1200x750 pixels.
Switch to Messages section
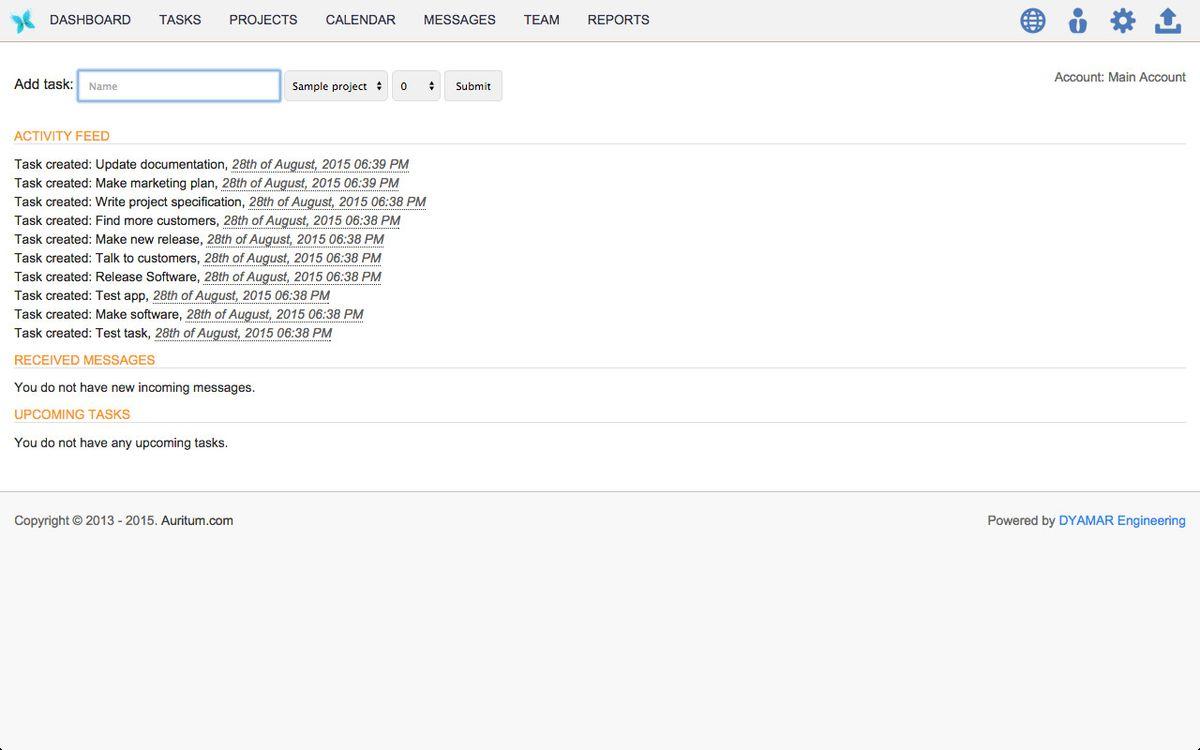point(459,20)
